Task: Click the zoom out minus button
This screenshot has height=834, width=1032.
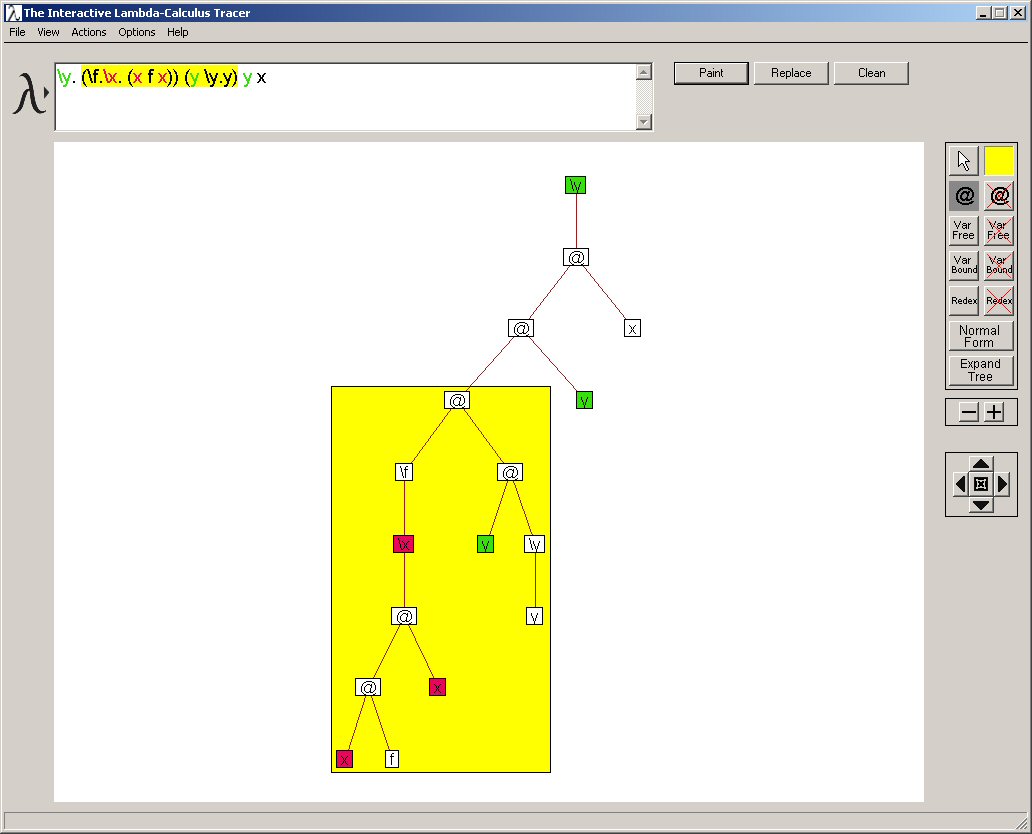Action: point(969,412)
